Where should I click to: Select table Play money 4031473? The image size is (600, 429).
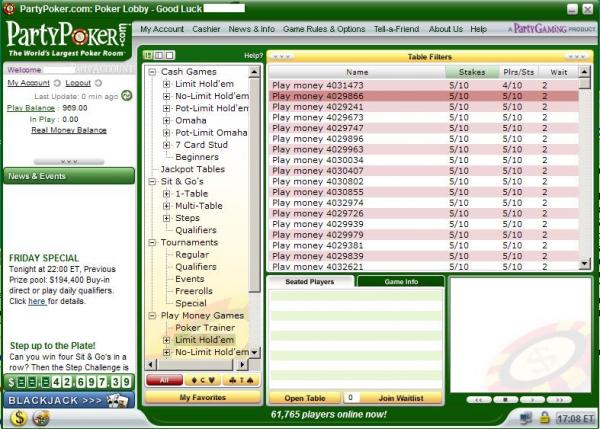pos(424,85)
